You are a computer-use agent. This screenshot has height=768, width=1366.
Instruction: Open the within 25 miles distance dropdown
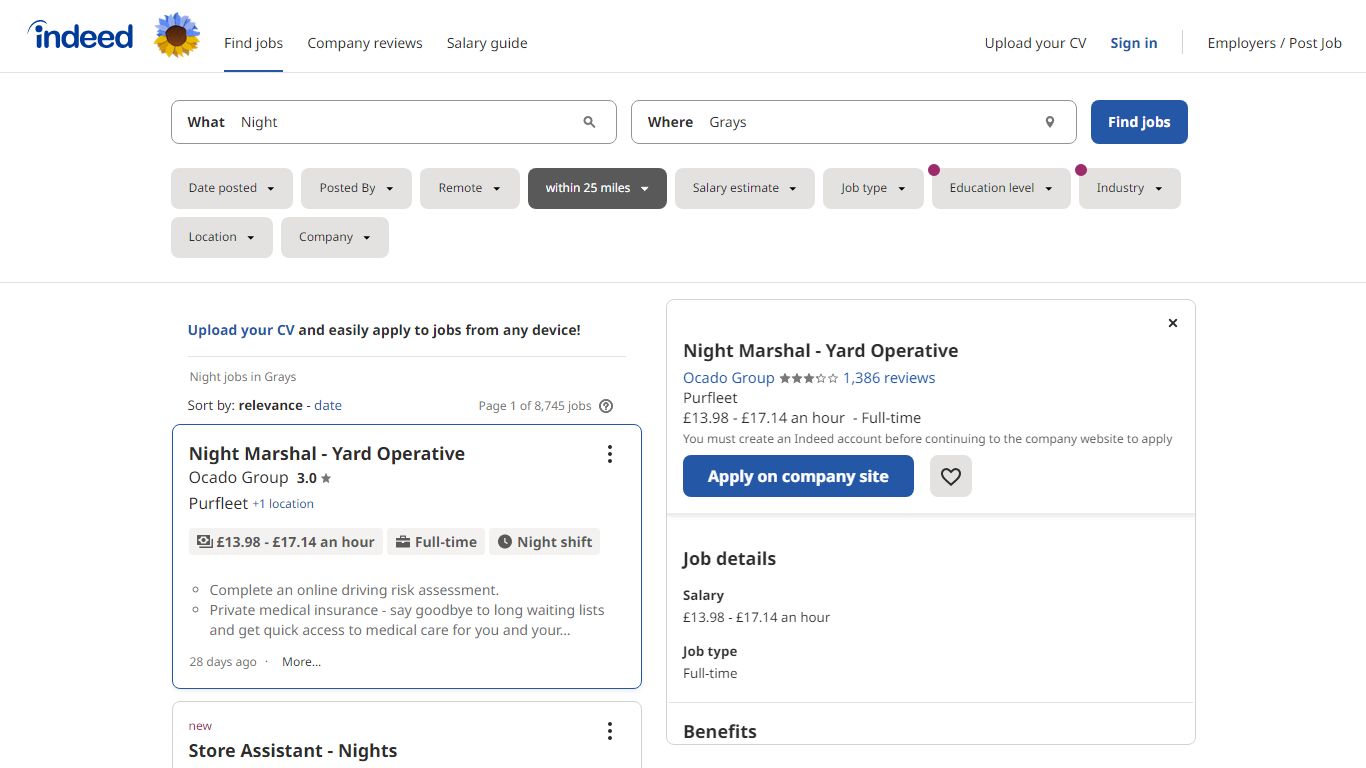click(x=597, y=188)
